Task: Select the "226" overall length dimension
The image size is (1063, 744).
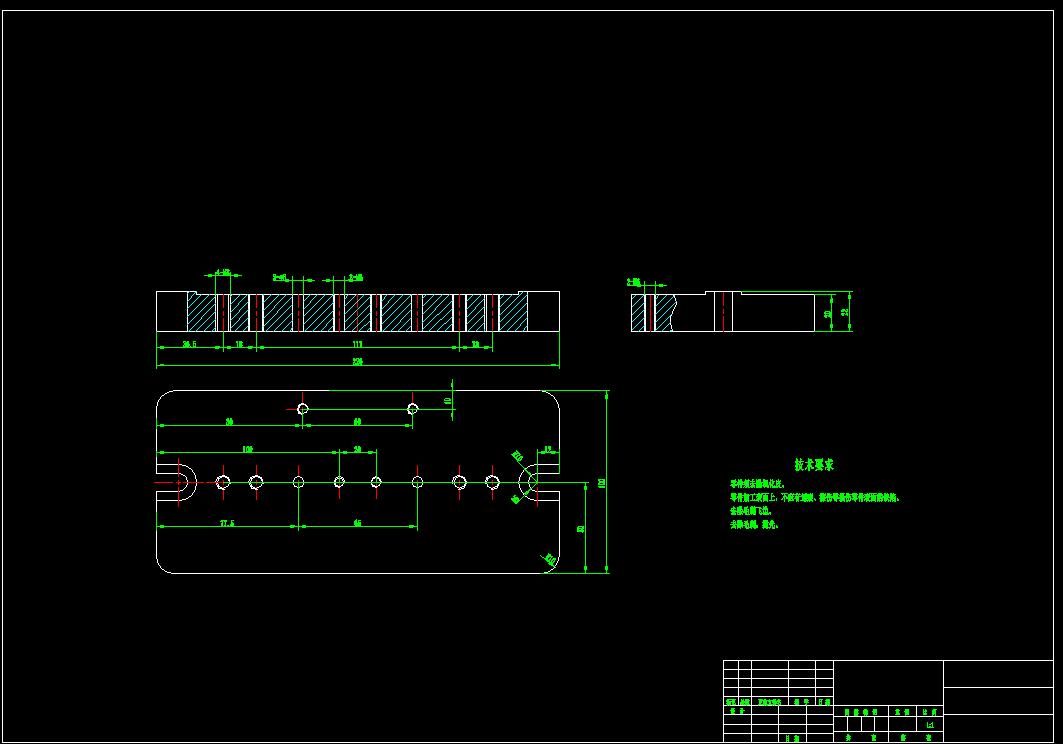Action: click(357, 361)
